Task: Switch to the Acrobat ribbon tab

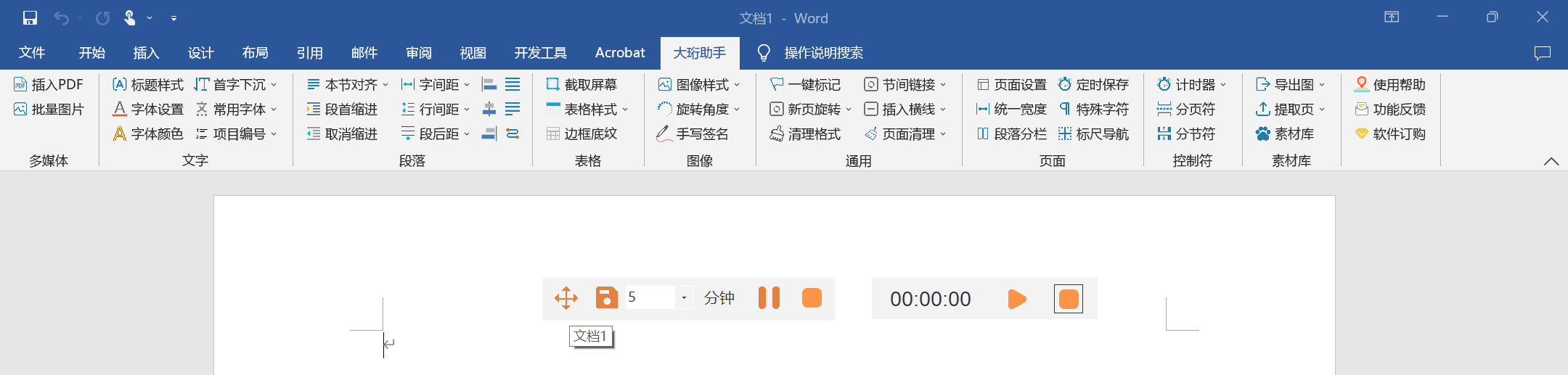Action: click(620, 52)
